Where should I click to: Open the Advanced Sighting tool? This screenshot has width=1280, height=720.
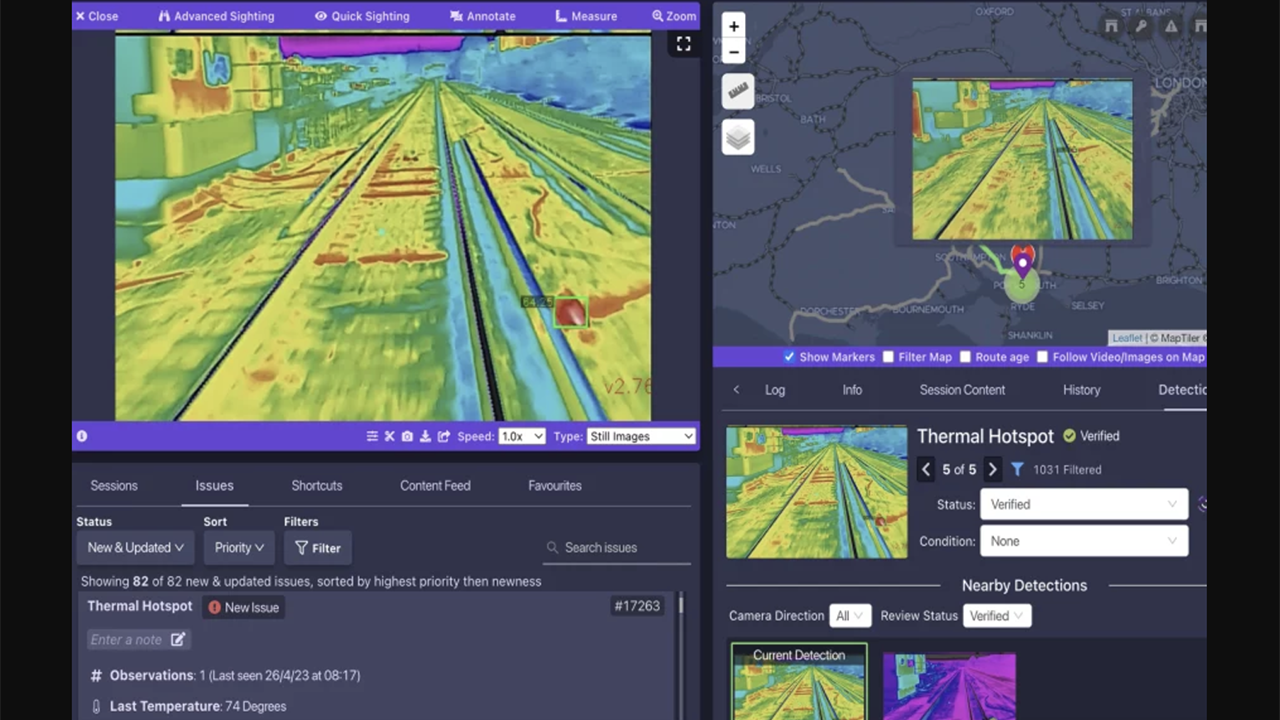[215, 15]
